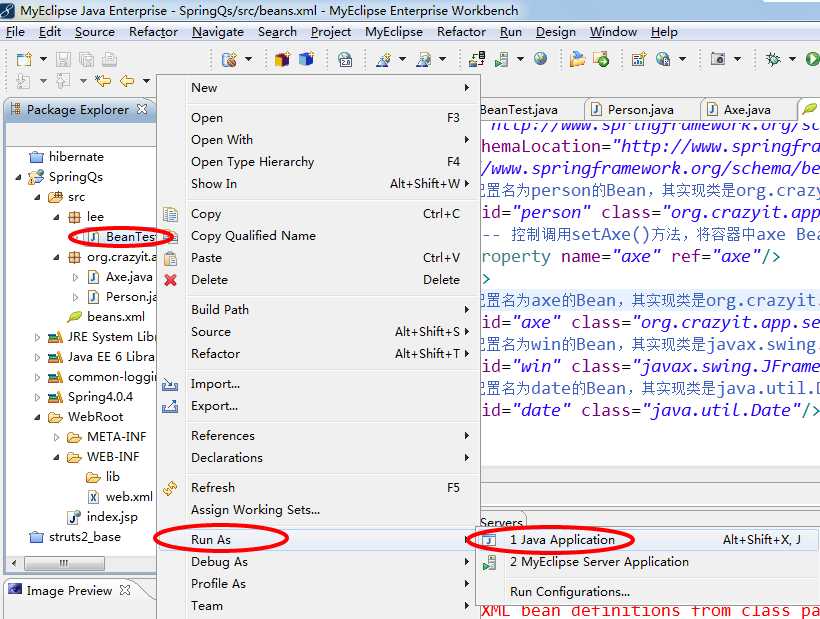Click the run/stop server toolbar icon
820x619 pixels.
(x=502, y=59)
